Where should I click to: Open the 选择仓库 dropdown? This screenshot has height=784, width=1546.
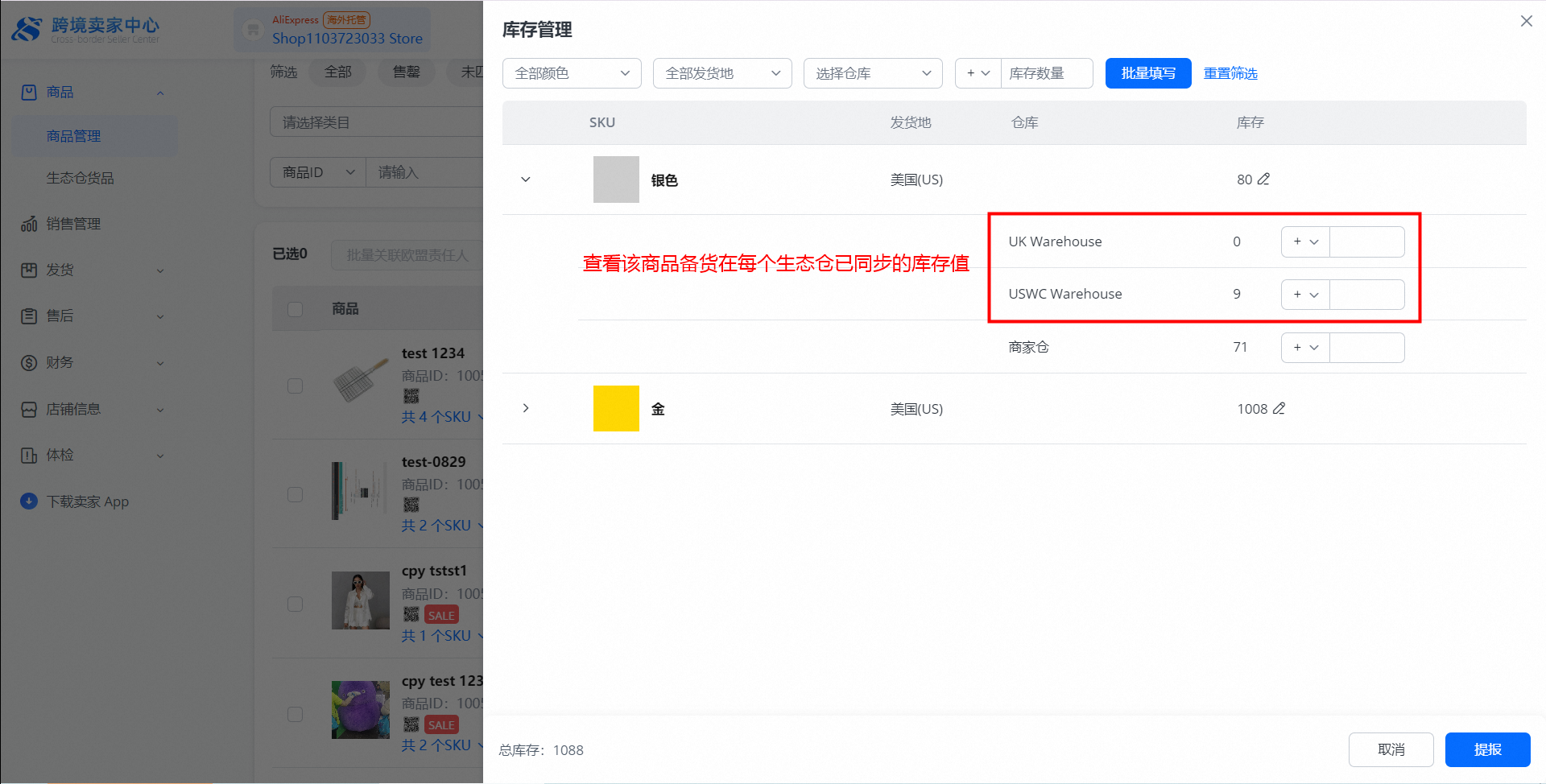pyautogui.click(x=873, y=73)
